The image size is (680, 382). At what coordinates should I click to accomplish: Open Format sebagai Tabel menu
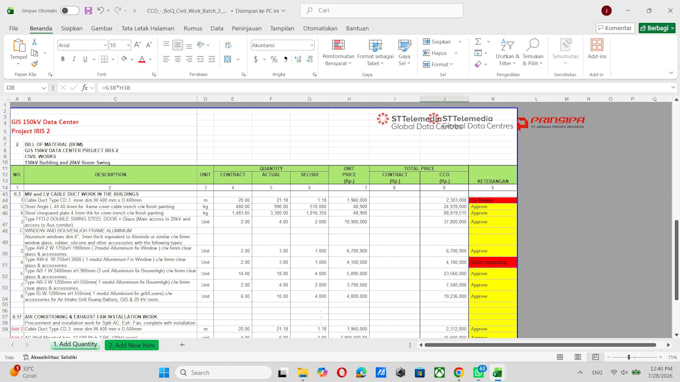point(375,52)
